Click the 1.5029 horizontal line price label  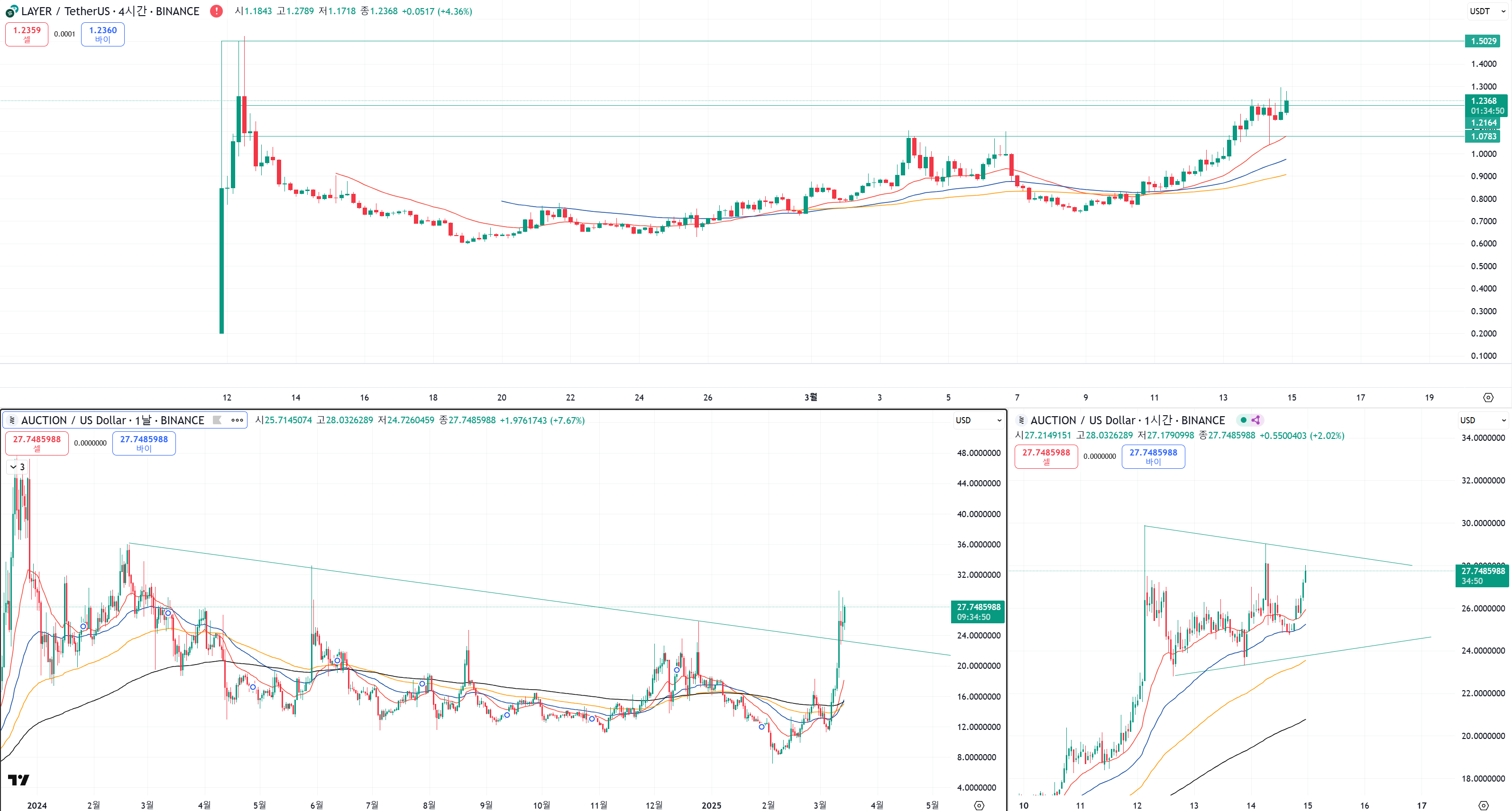click(x=1483, y=41)
